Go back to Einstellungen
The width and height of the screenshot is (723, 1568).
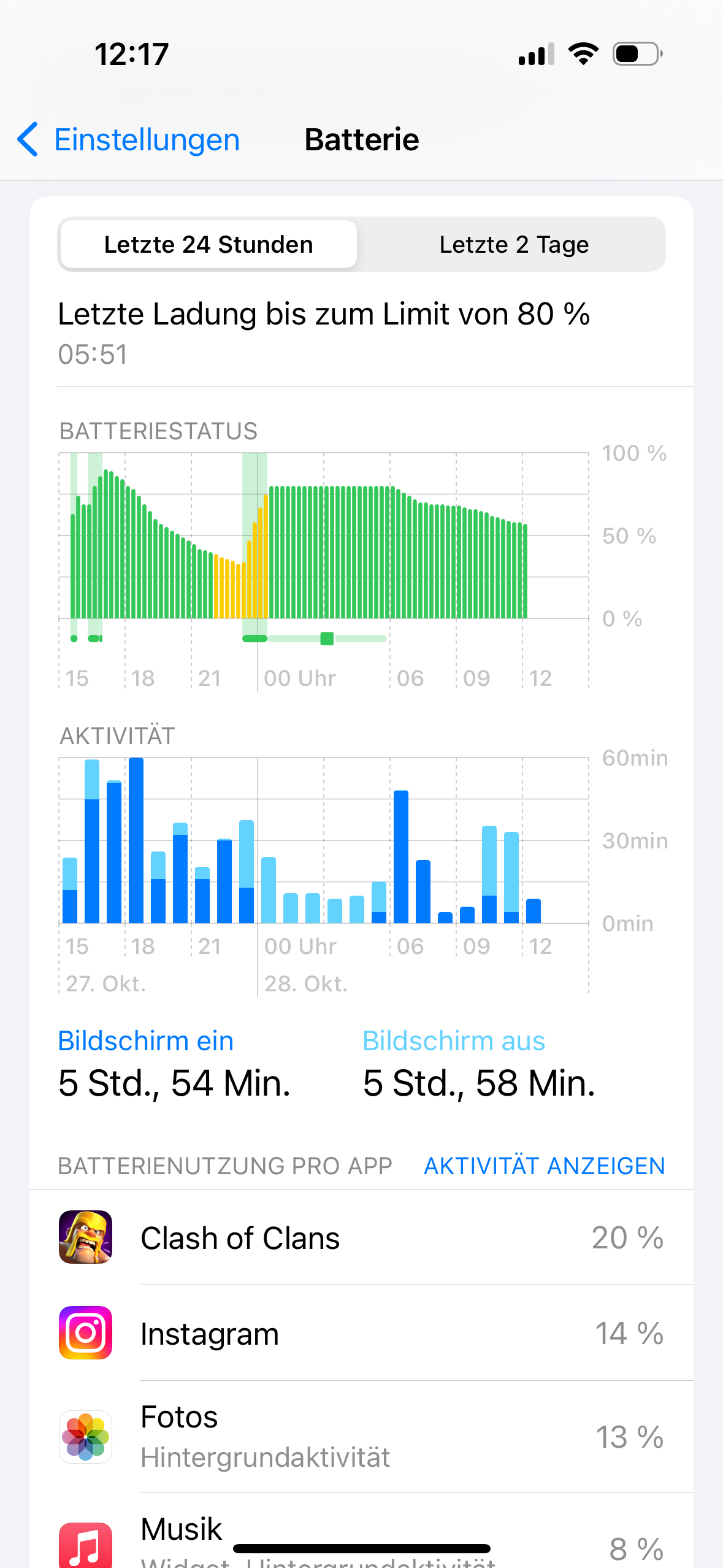[x=146, y=139]
